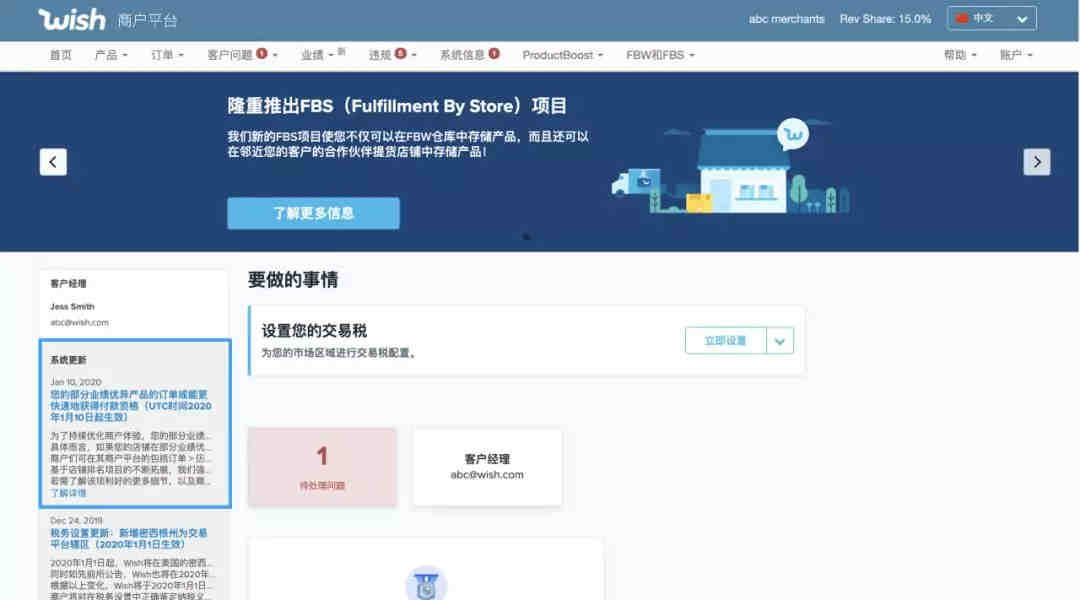This screenshot has width=1080, height=600.
Task: Click the 商户平台 label beside logo
Action: point(147,21)
